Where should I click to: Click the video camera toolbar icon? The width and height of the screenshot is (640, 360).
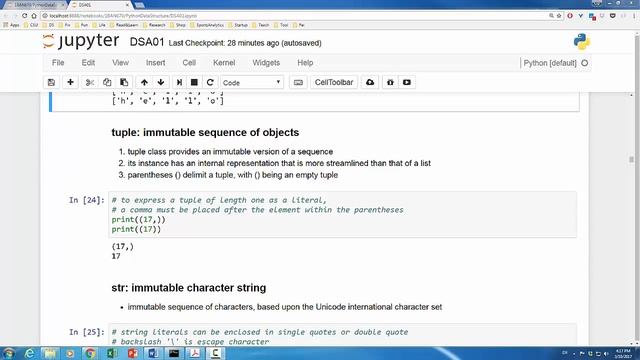click(407, 82)
